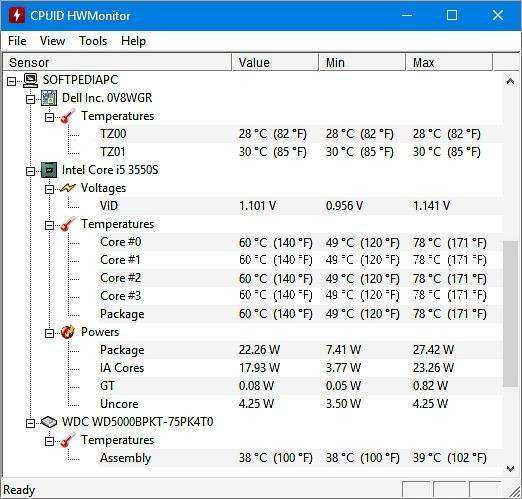Click the CPU Temperatures thermometer icon
The width and height of the screenshot is (522, 499).
tap(68, 224)
